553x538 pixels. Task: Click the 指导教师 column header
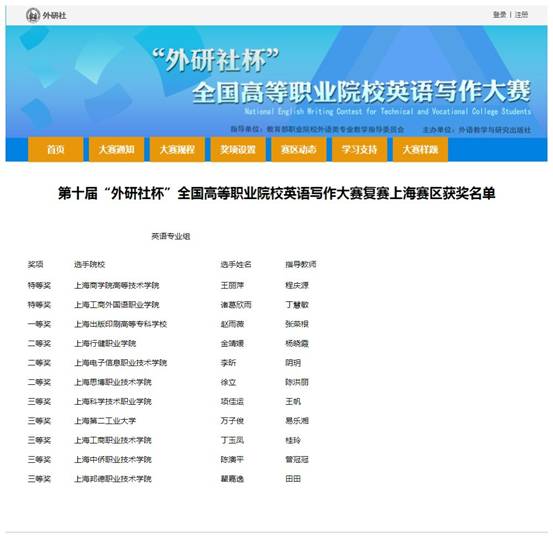click(301, 264)
